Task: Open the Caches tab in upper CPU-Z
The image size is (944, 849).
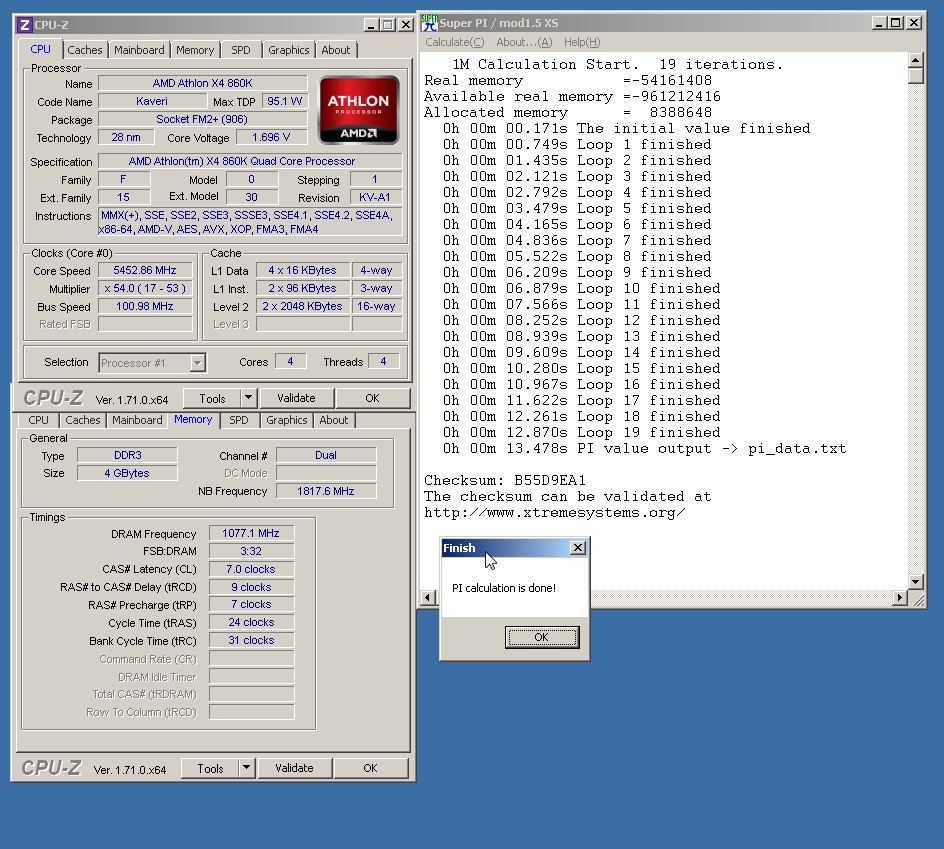Action: [85, 50]
